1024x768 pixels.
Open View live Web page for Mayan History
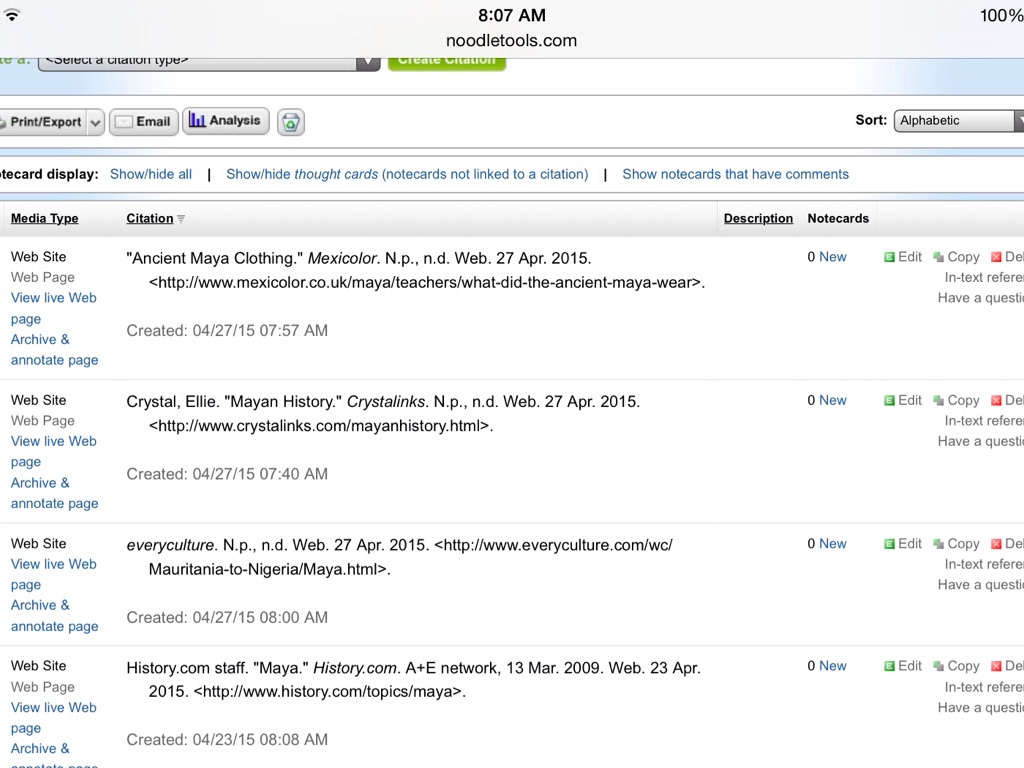point(54,451)
